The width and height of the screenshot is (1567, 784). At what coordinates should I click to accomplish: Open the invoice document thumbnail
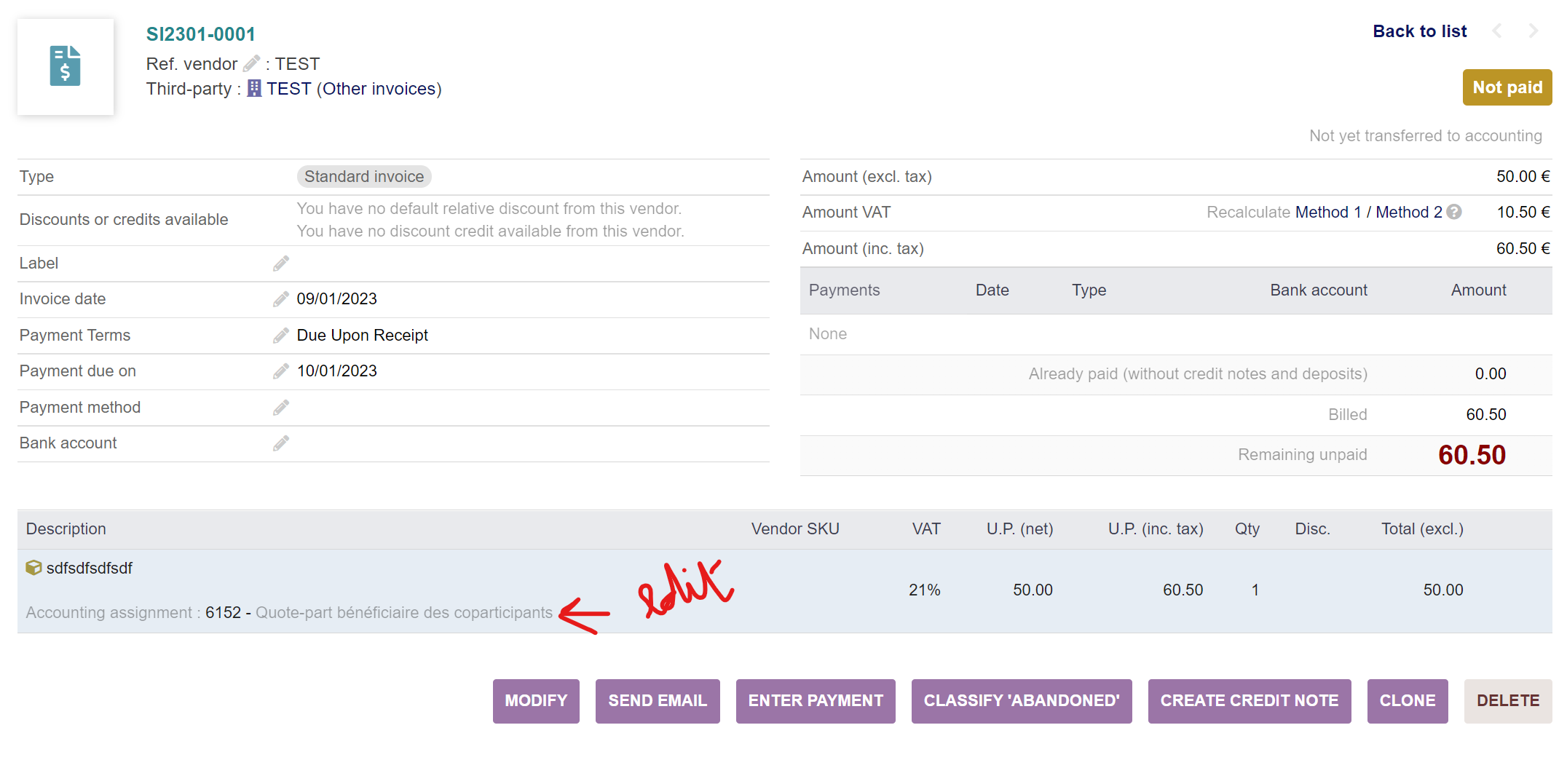[x=65, y=67]
